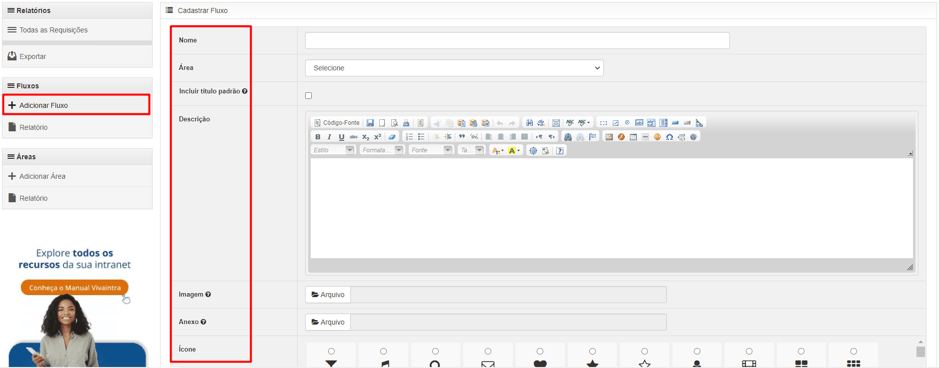Insert a special character (Omega icon)

pyautogui.click(x=670, y=137)
